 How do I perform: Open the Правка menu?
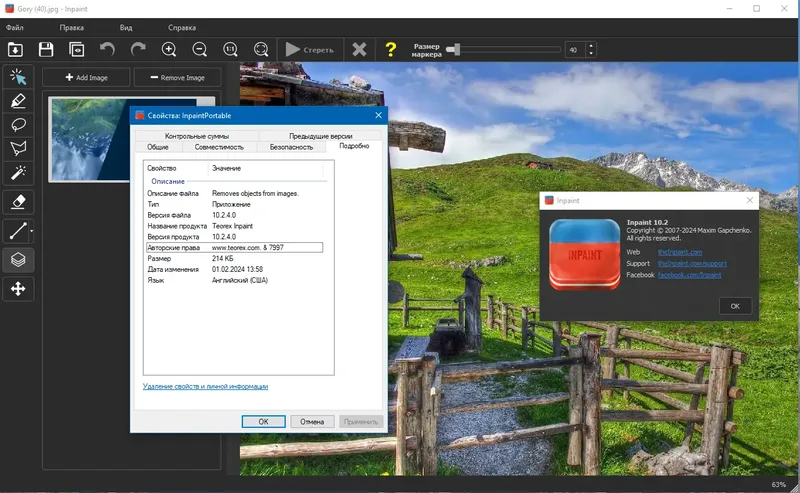coord(71,28)
